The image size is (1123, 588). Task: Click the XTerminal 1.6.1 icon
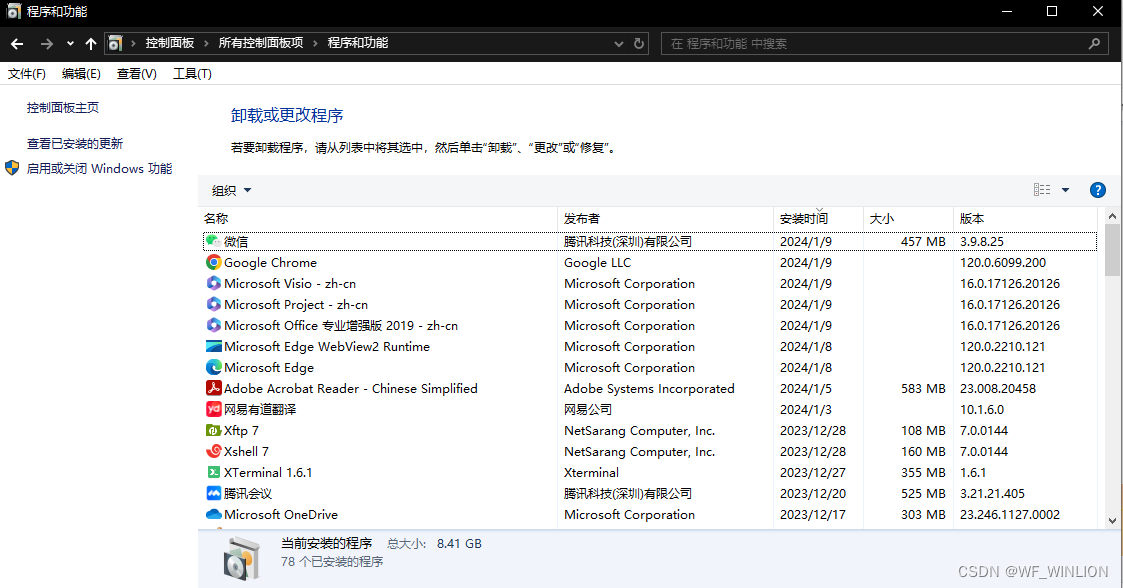click(x=213, y=473)
